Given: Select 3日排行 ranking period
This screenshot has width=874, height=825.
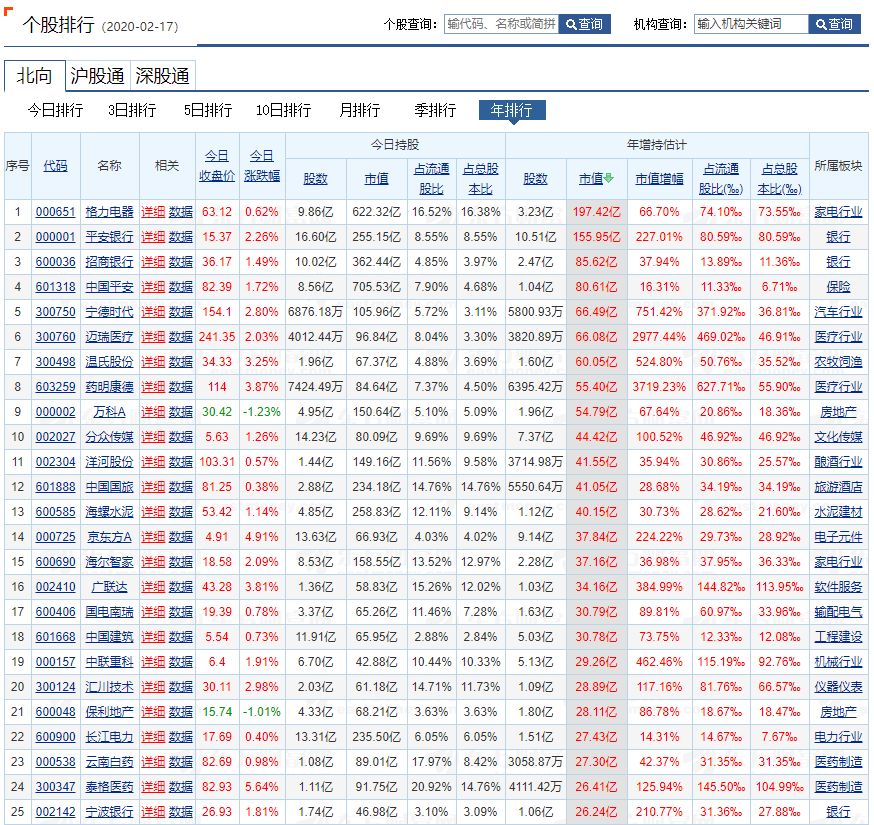Looking at the screenshot, I should (132, 110).
